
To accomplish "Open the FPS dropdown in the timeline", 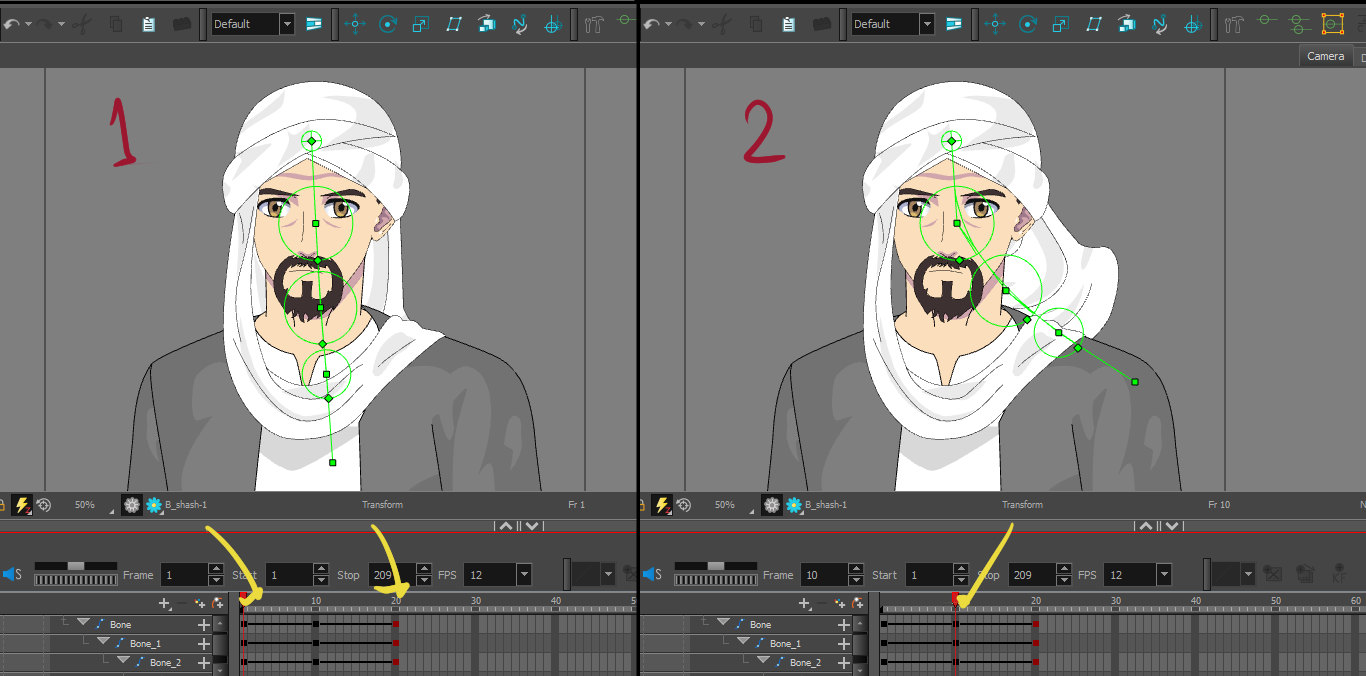I will [x=524, y=574].
